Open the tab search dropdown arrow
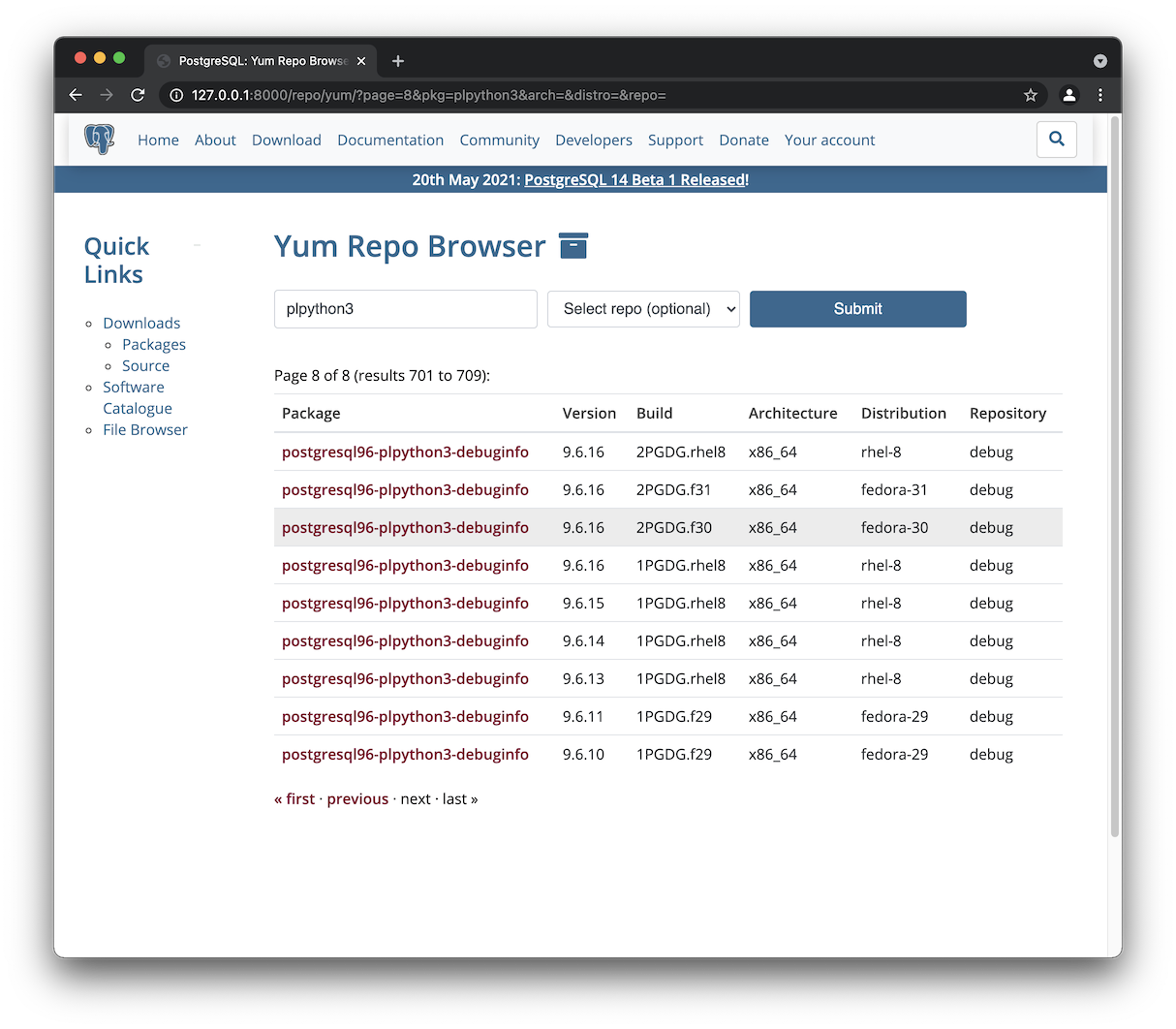Image resolution: width=1176 pixels, height=1029 pixels. [x=1099, y=61]
